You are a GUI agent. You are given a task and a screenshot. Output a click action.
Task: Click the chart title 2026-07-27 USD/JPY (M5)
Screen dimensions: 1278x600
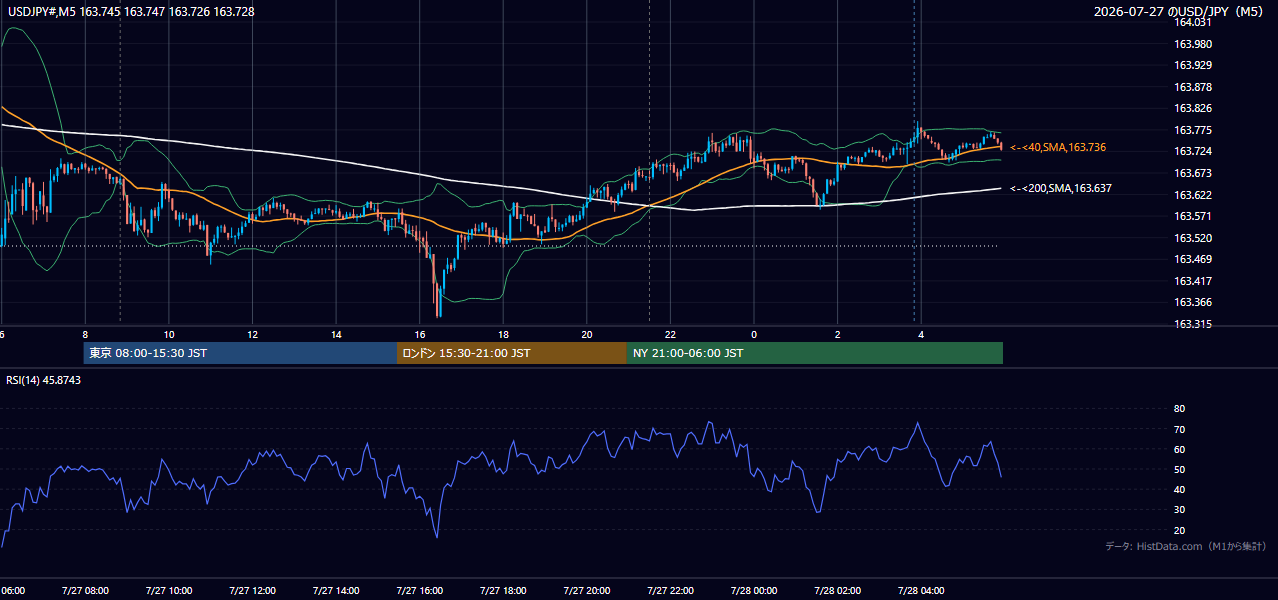point(1180,12)
